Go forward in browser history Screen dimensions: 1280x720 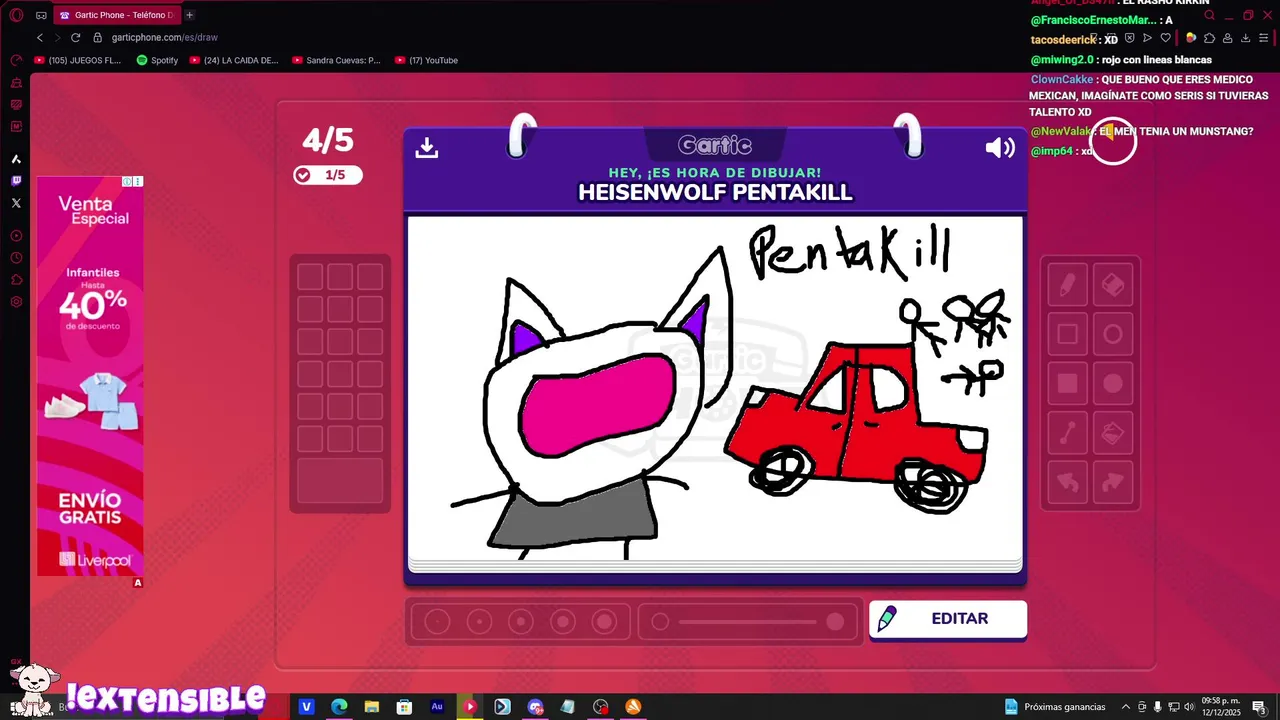point(57,37)
